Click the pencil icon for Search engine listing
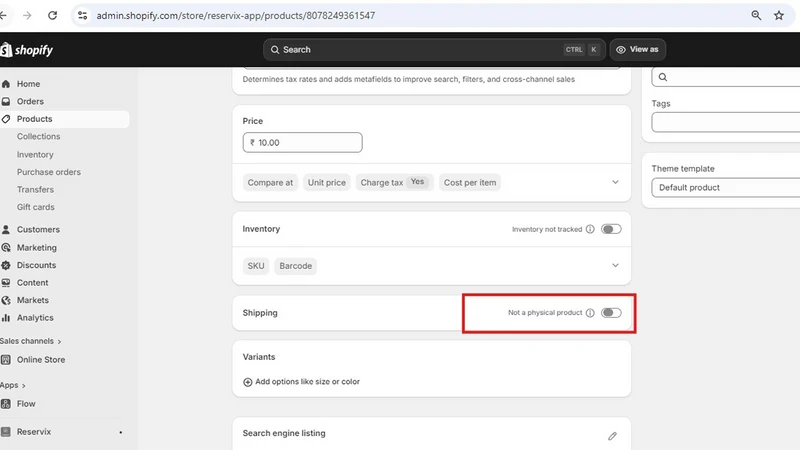The image size is (800, 450). [x=612, y=436]
